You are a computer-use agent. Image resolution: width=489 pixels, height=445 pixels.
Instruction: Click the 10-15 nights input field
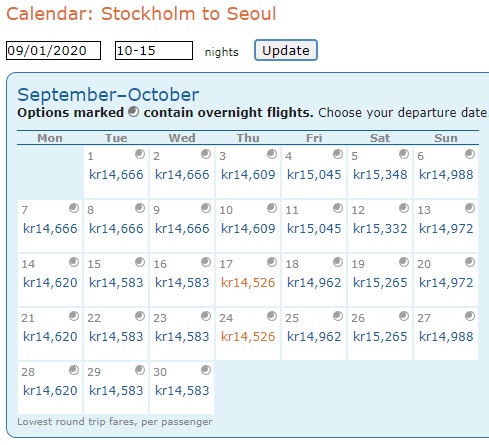(x=154, y=51)
